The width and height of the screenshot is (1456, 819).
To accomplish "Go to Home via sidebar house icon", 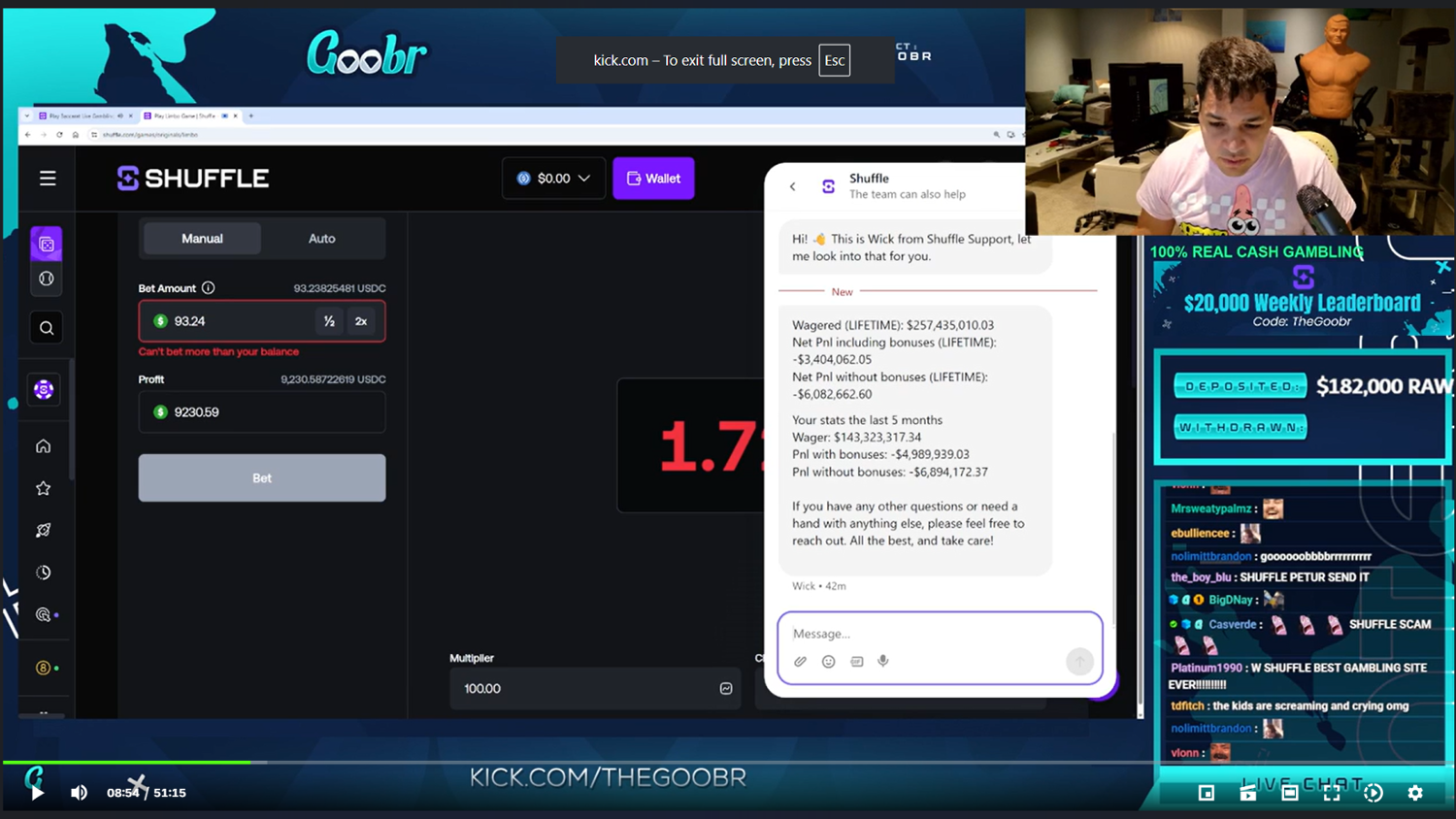I will [44, 446].
